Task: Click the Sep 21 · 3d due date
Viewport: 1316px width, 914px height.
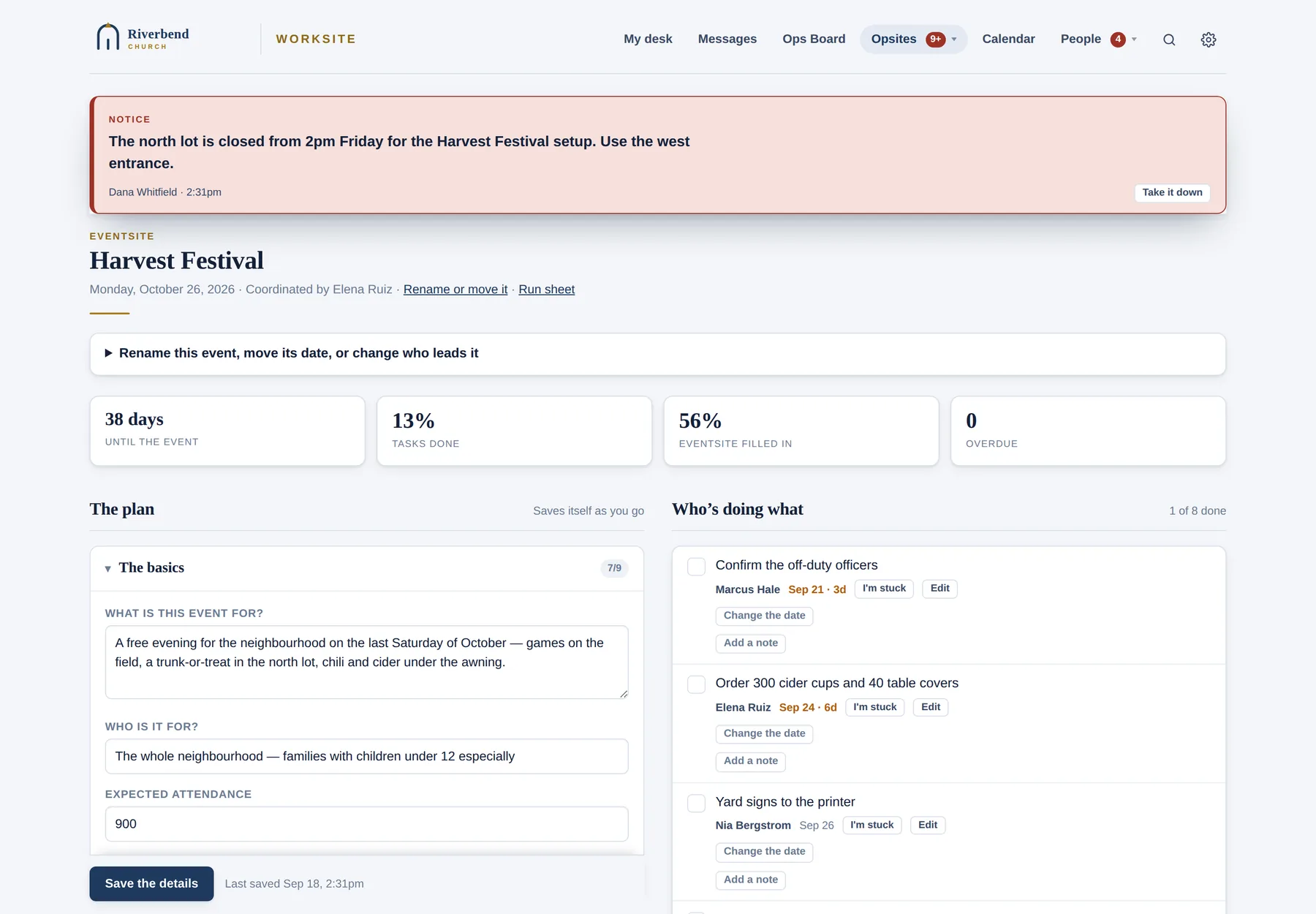Action: (817, 589)
